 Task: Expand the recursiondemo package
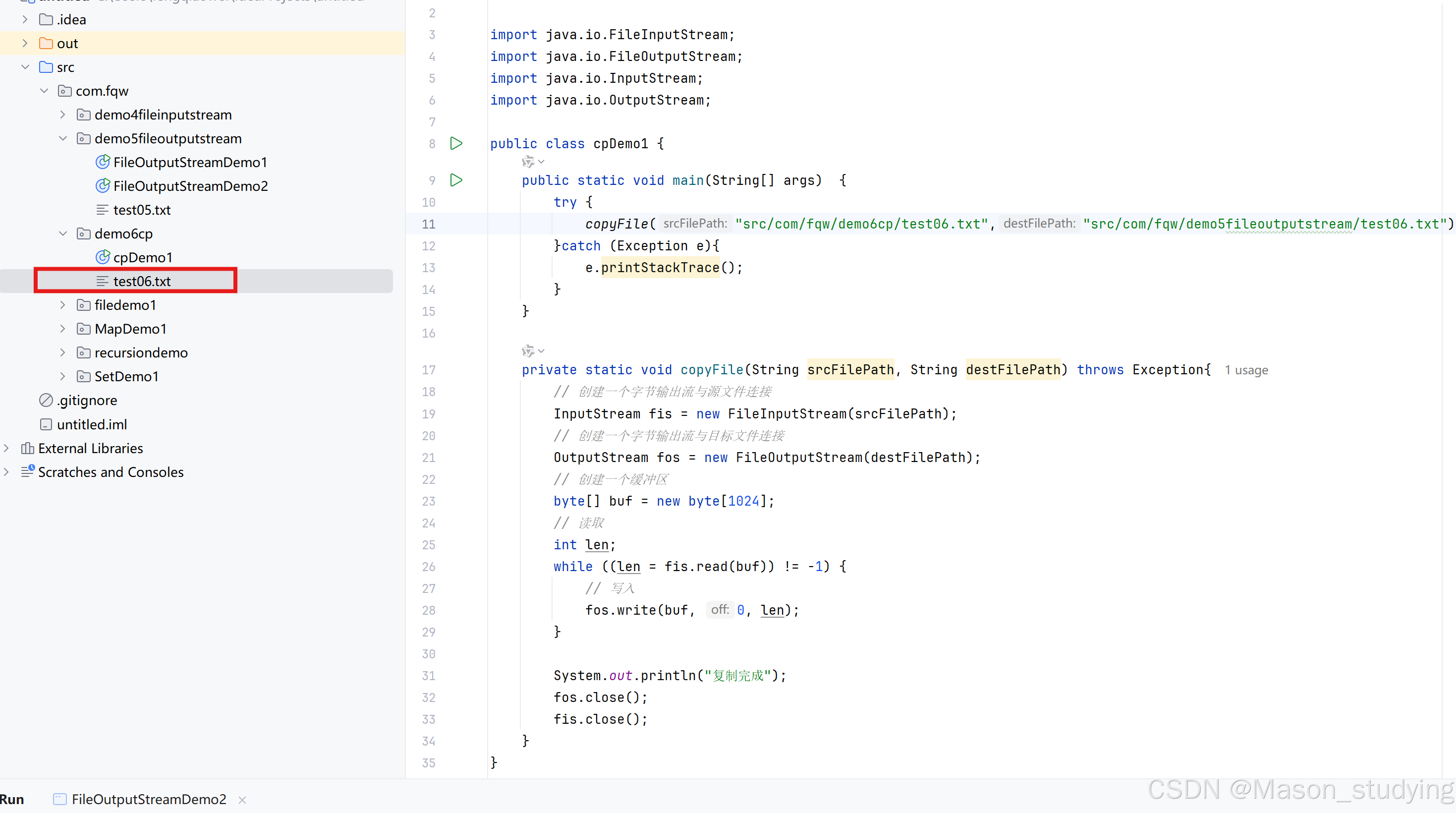[x=63, y=352]
